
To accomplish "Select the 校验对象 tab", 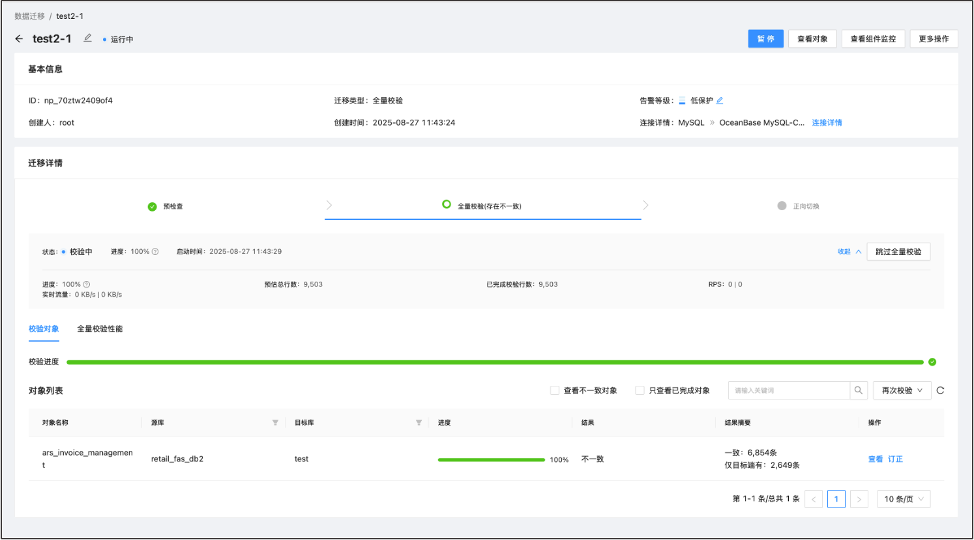I will click(44, 328).
